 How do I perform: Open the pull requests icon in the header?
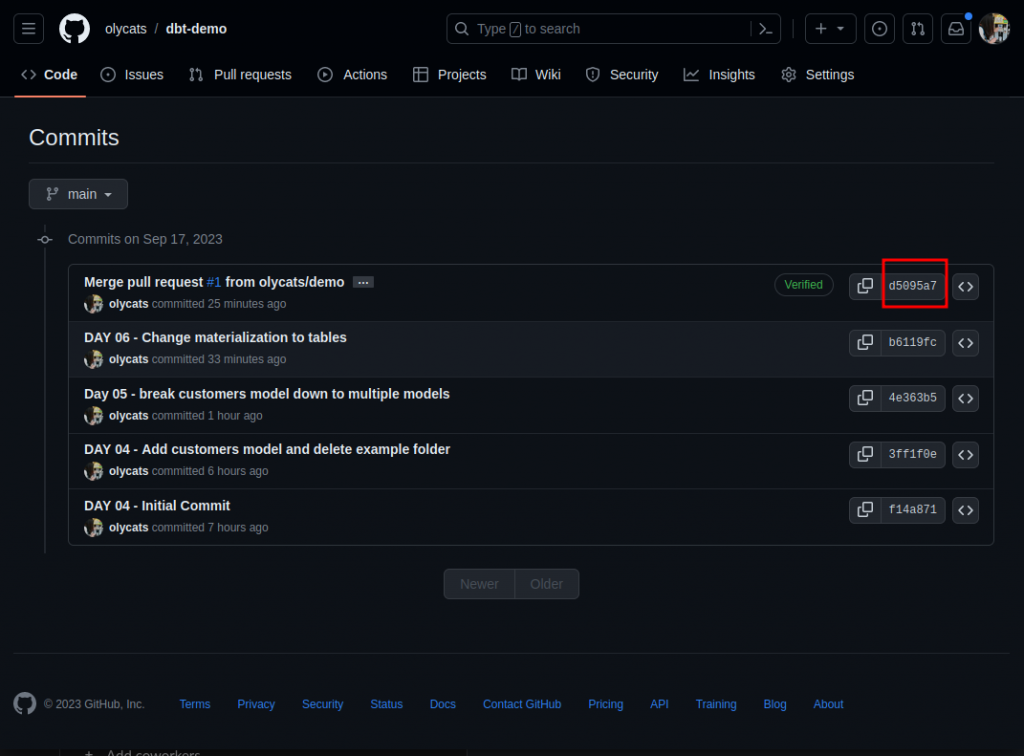(918, 29)
